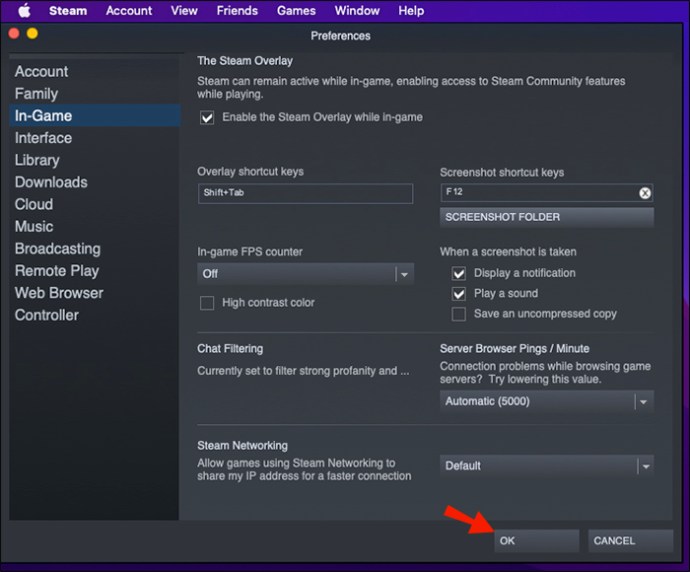Viewport: 690px width, 572px height.
Task: Open the Downloads preferences section
Action: pyautogui.click(x=95, y=182)
